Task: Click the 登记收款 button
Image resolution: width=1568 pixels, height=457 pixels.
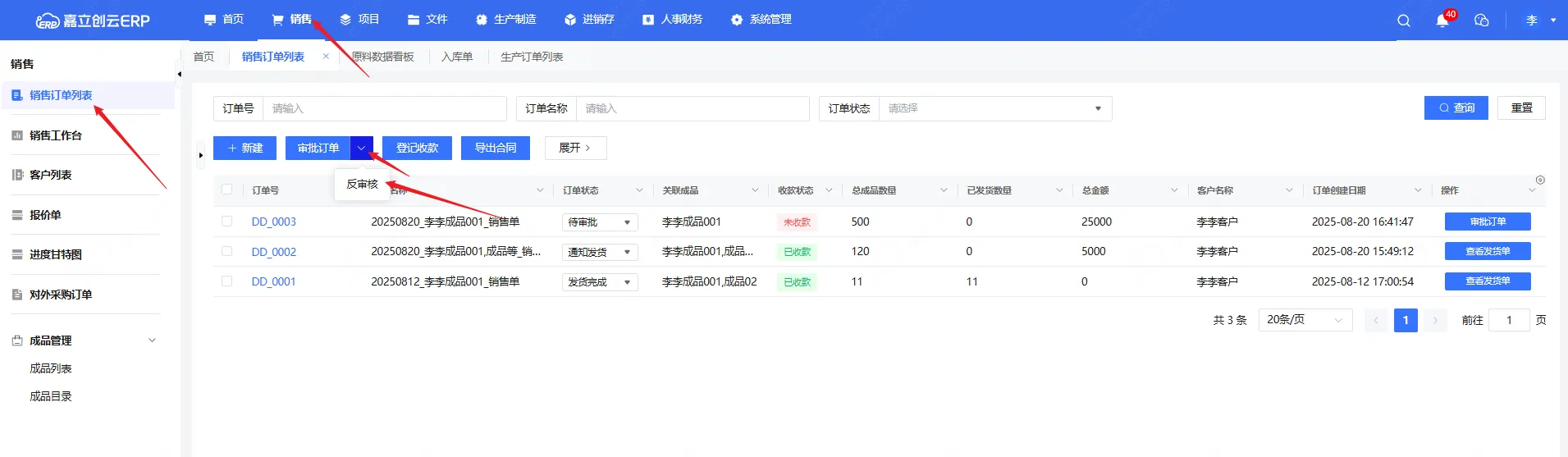Action: tap(417, 148)
